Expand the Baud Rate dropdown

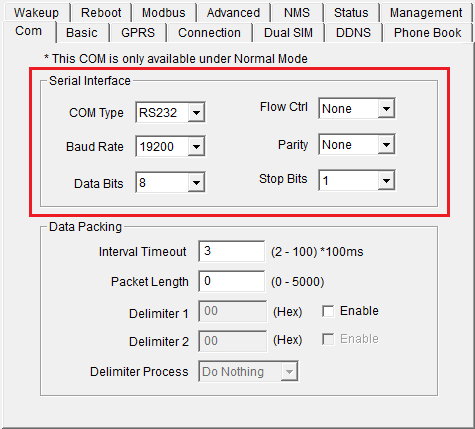tap(170, 146)
